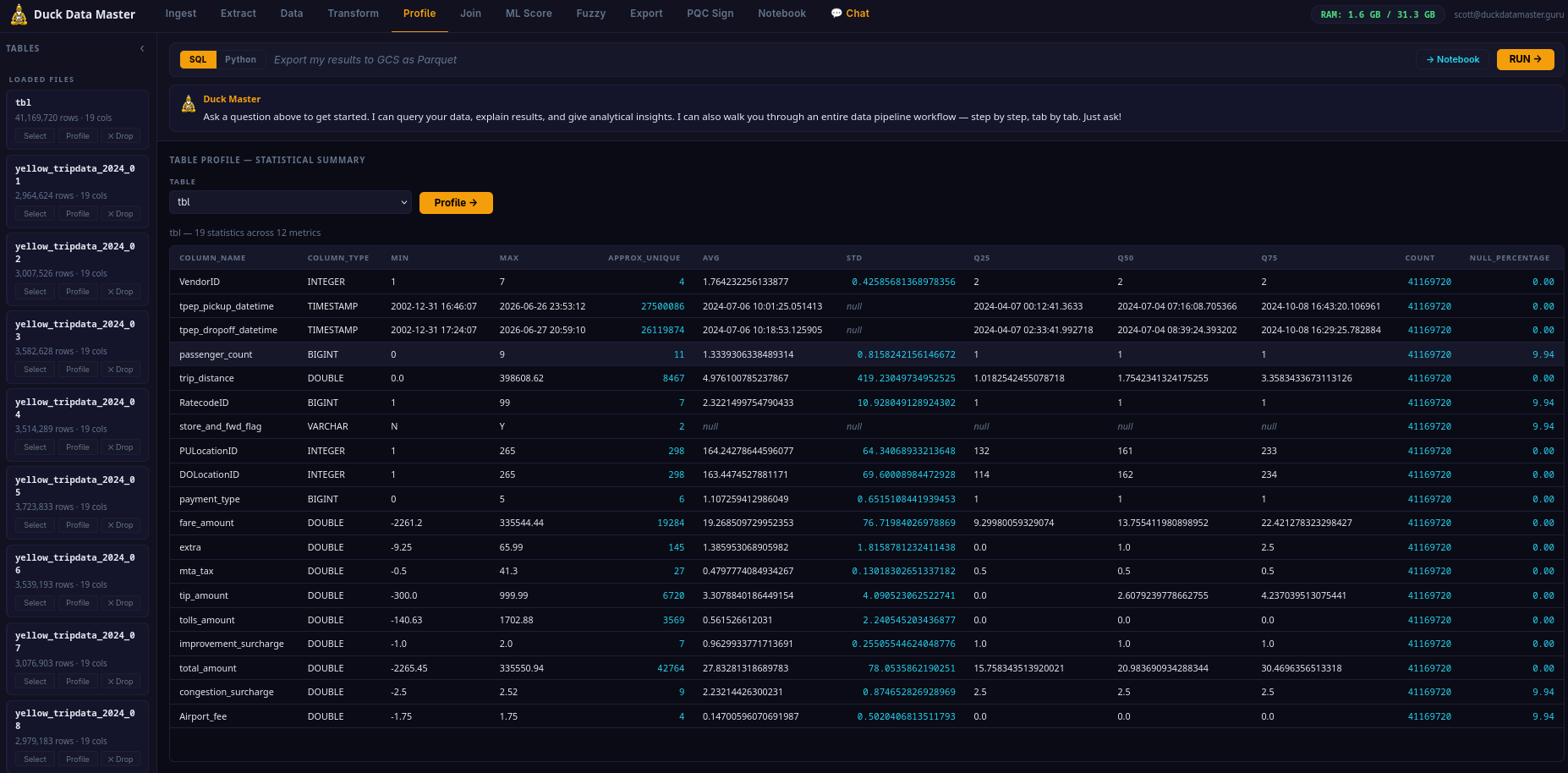
Task: Click the query prompt input field
Action: (x=837, y=59)
